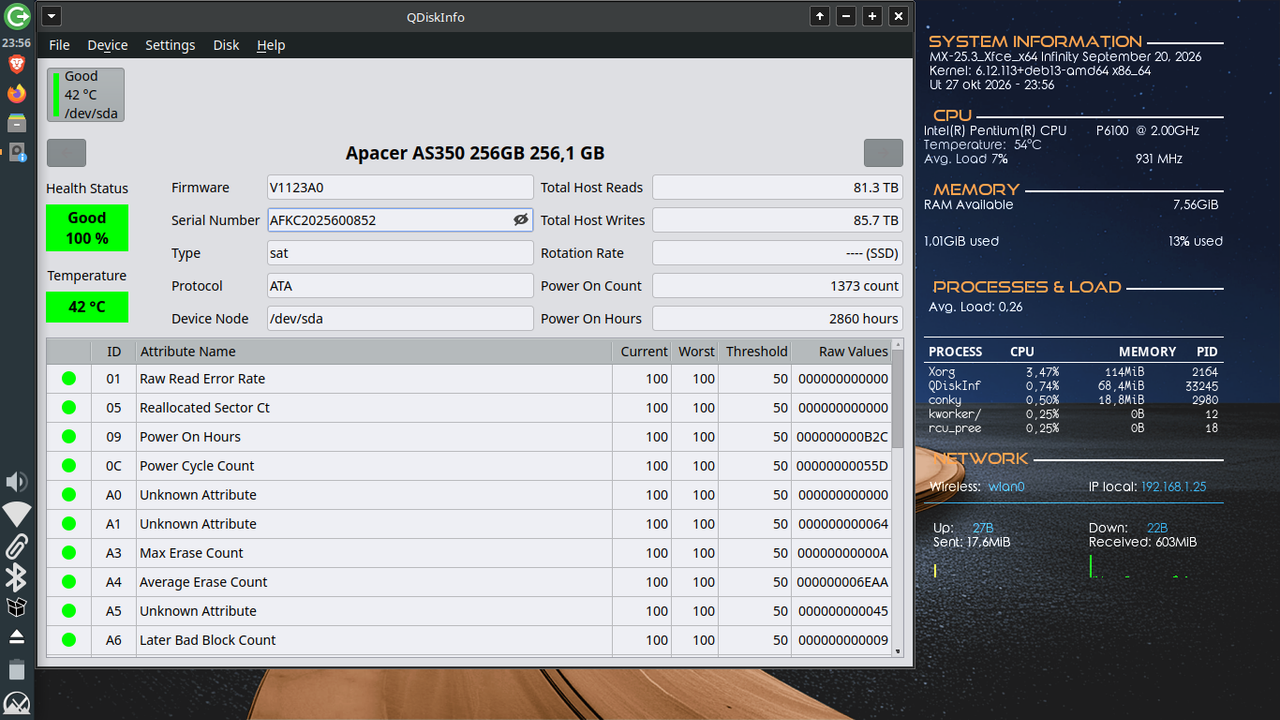Click the next disk arrow button

pyautogui.click(x=883, y=153)
